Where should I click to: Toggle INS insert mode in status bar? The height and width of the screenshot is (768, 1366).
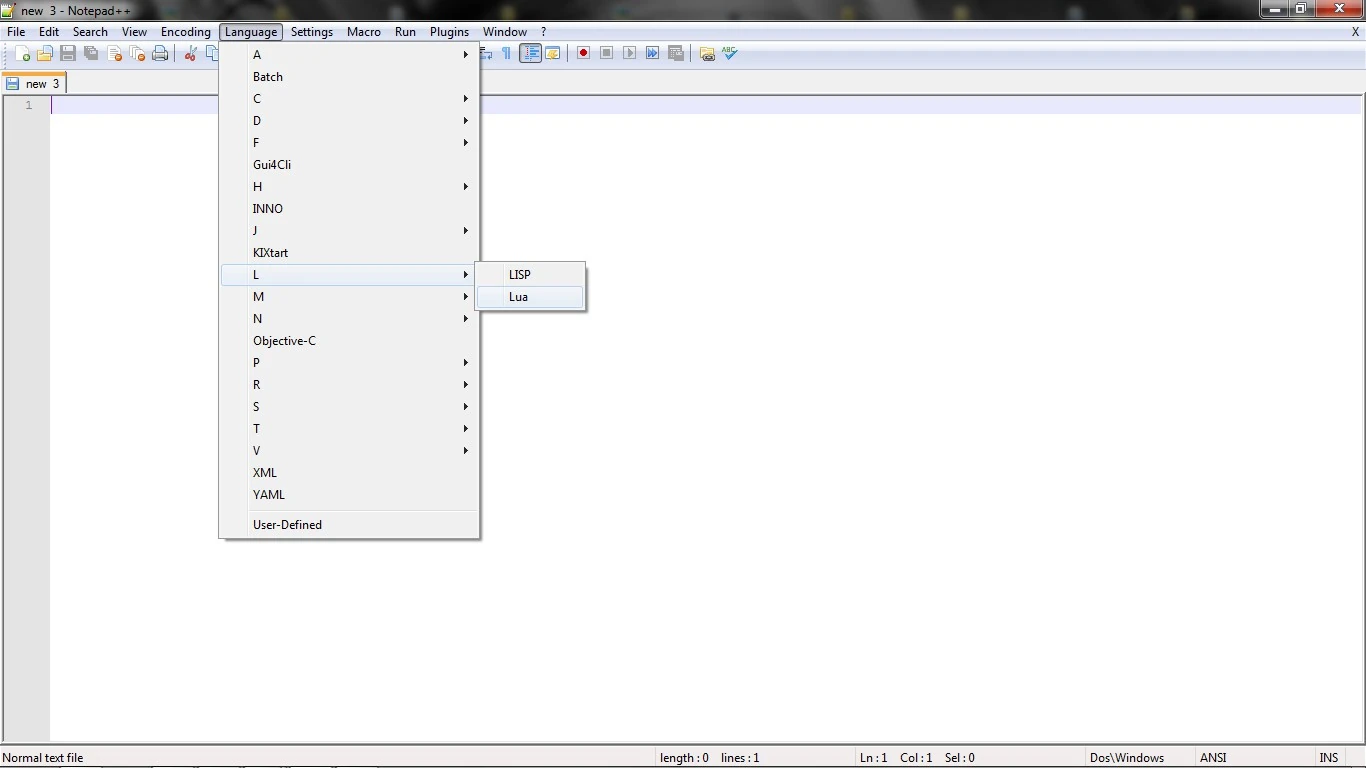pyautogui.click(x=1328, y=758)
